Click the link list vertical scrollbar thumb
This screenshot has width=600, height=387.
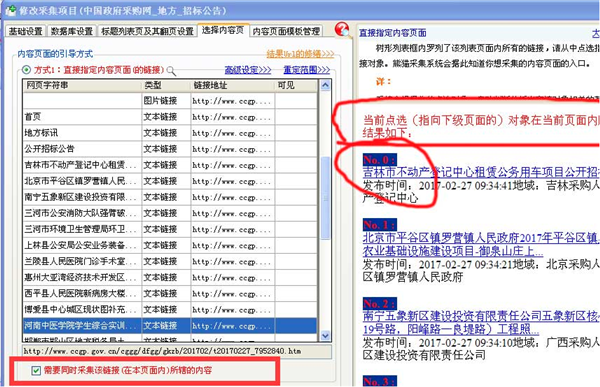[x=325, y=198]
